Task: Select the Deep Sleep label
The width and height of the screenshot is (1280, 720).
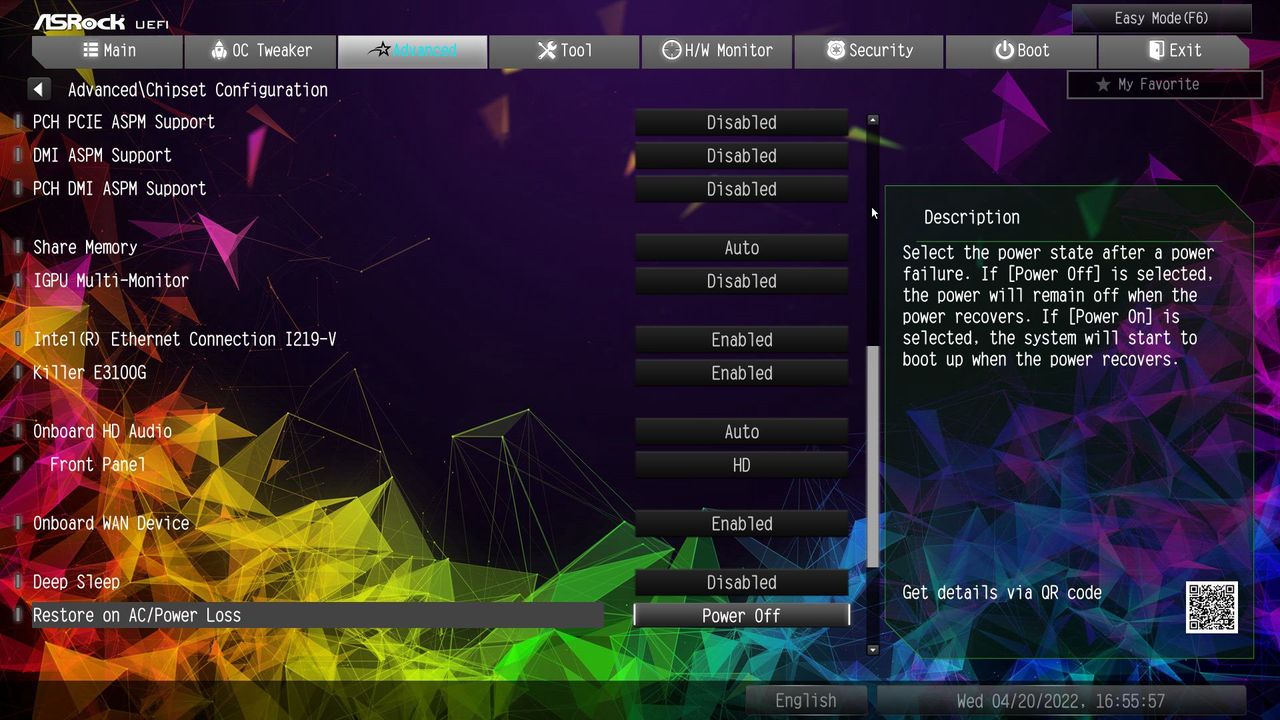Action: [x=76, y=582]
